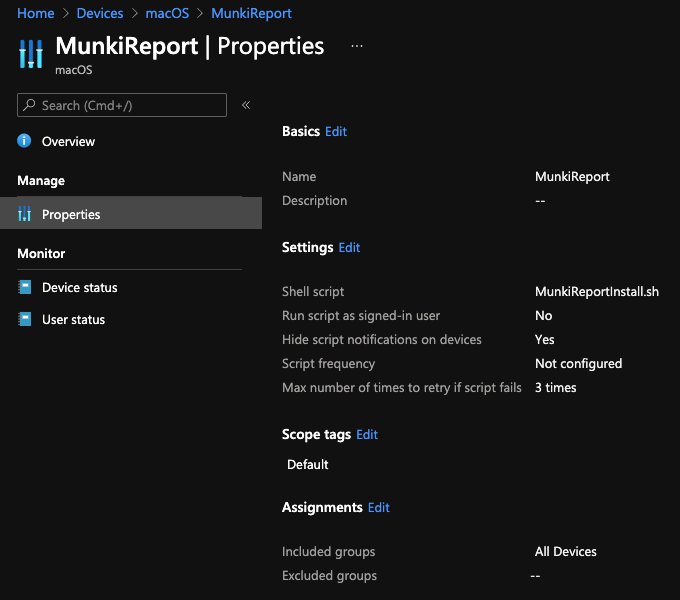Navigate to Devices breadcrumb
Screen dimensions: 680x600
100,13
